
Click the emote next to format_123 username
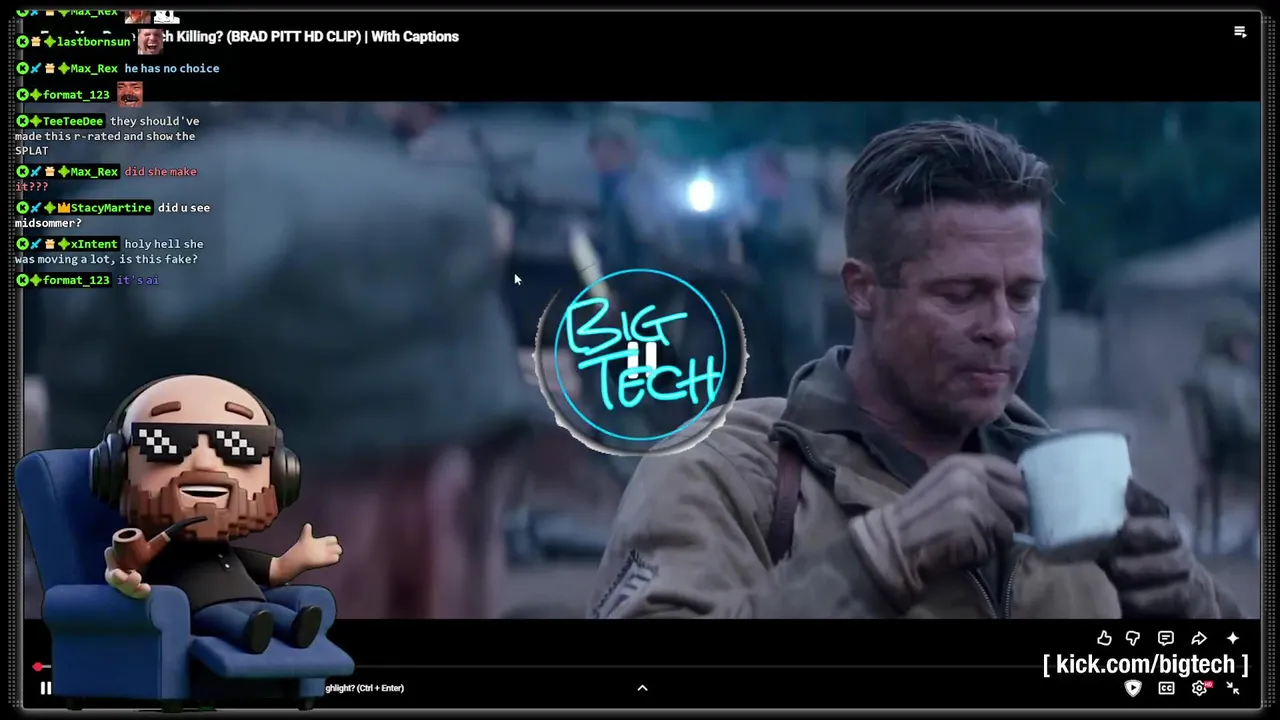click(x=130, y=94)
